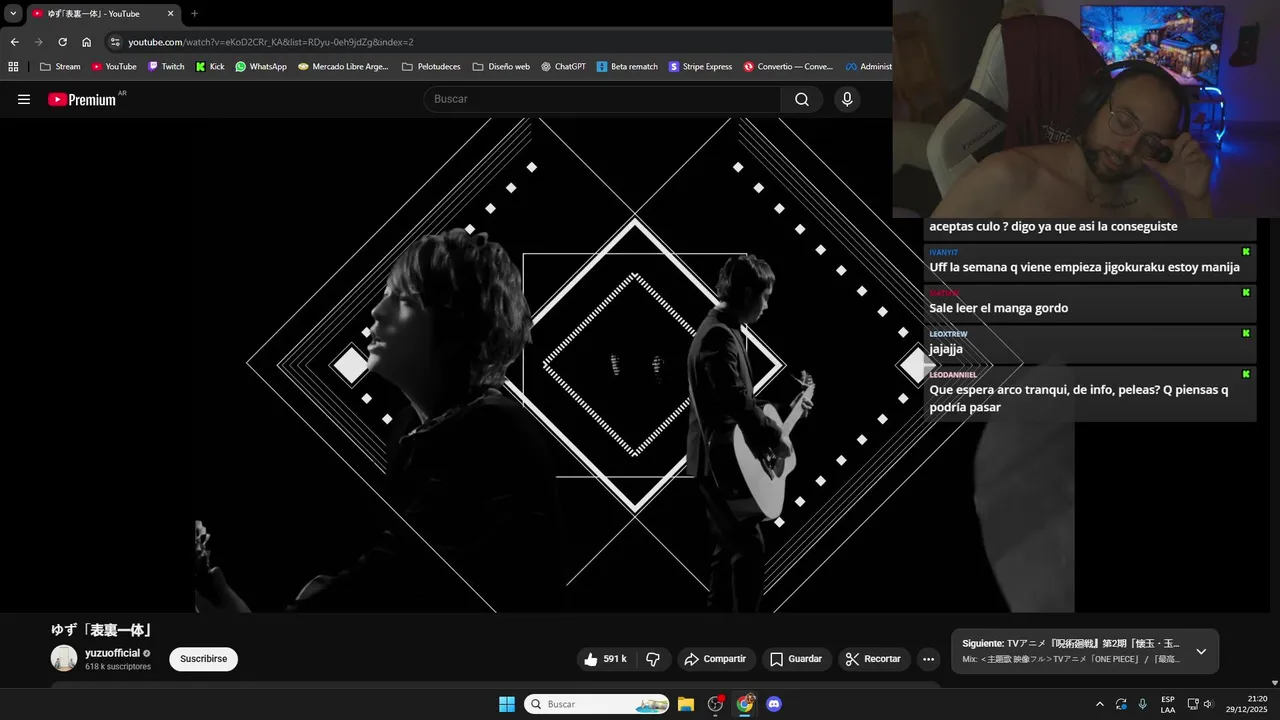Open the Diseño web bookmarks folder
The height and width of the screenshot is (720, 1280).
[500, 67]
